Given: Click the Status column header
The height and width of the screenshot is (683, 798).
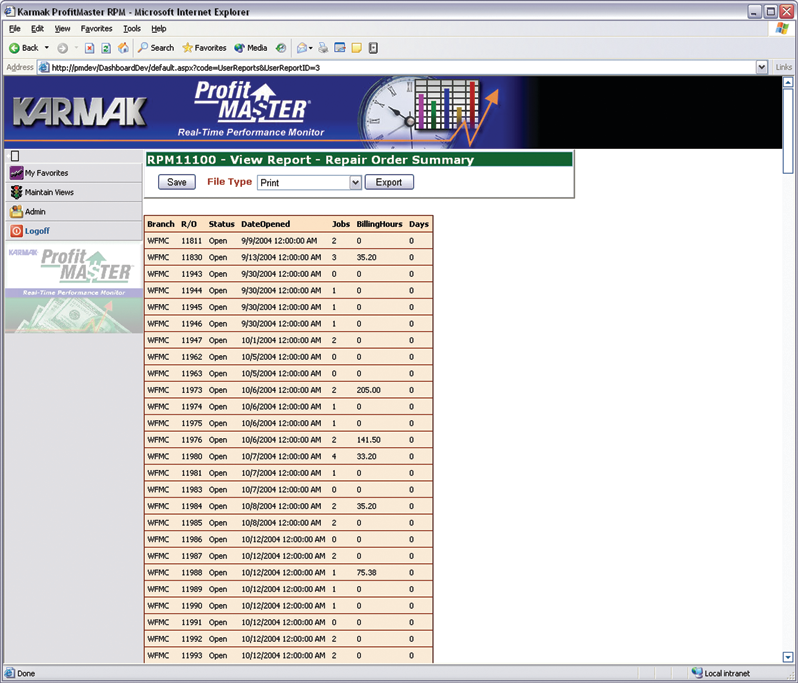Looking at the screenshot, I should [x=221, y=224].
